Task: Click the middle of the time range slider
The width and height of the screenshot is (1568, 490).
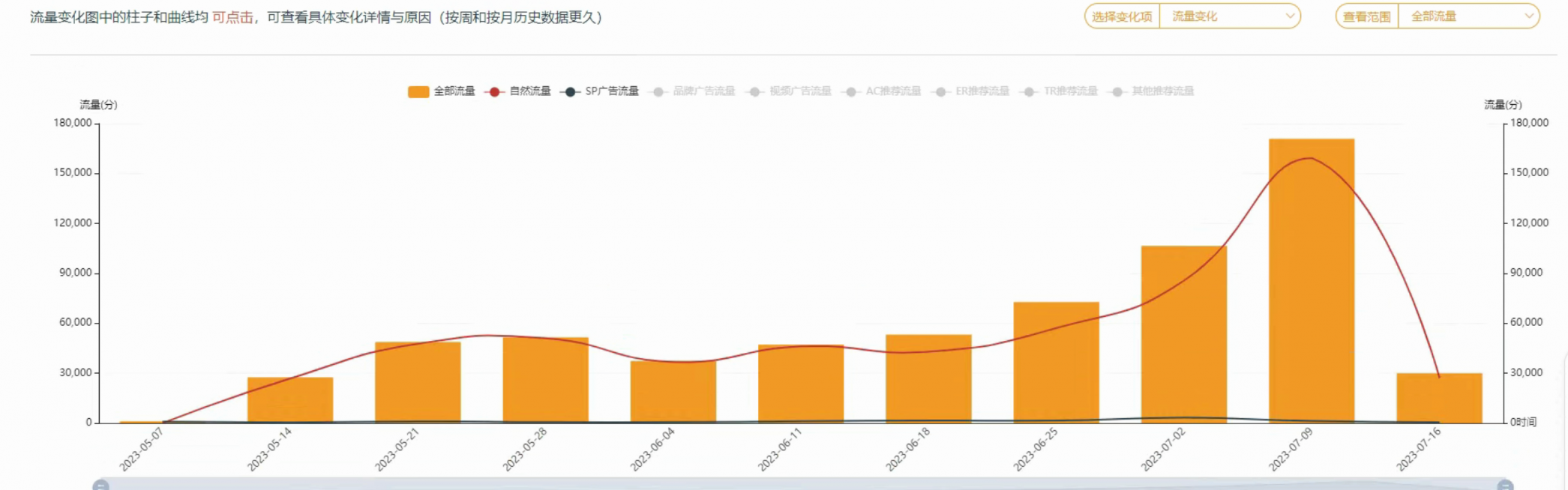Action: click(x=802, y=485)
